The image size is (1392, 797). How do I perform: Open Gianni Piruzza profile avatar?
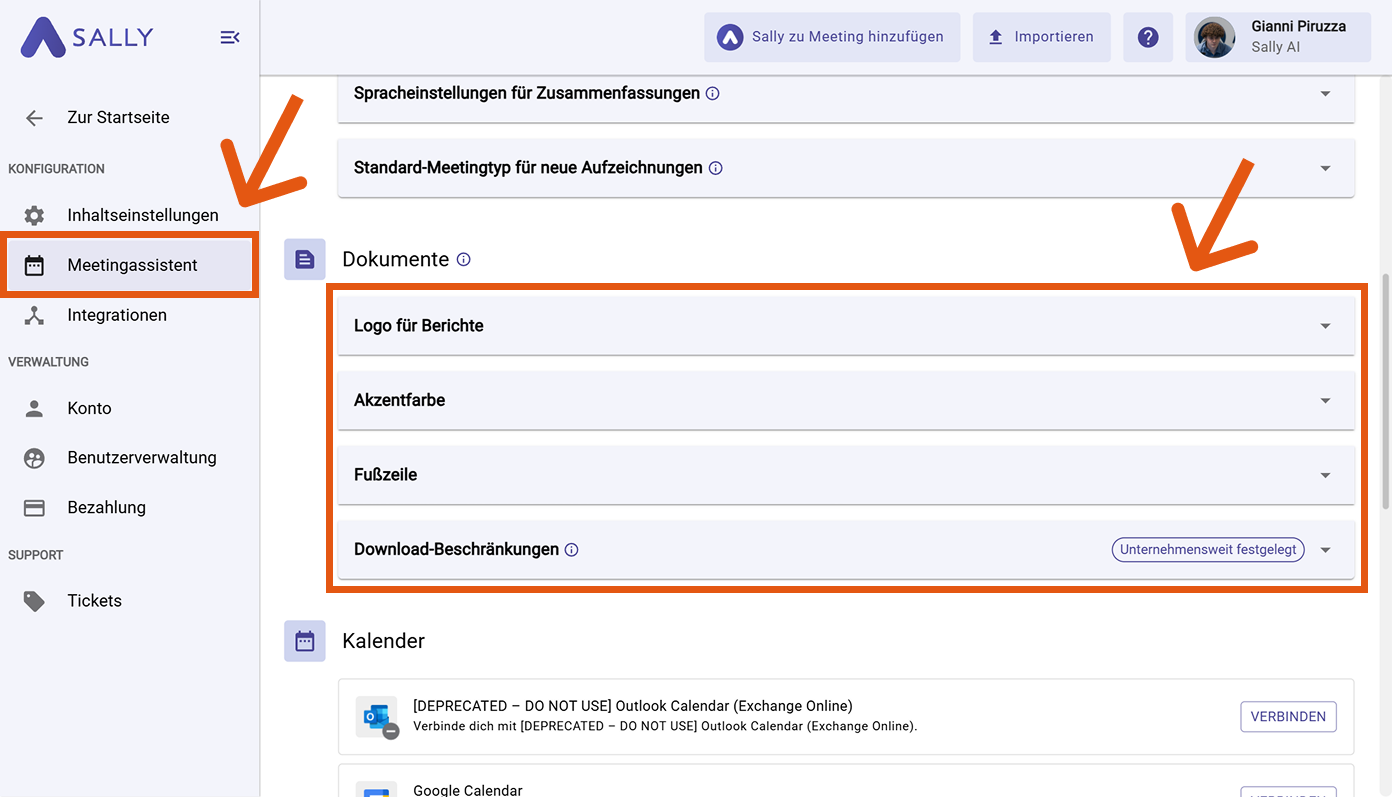(x=1214, y=37)
